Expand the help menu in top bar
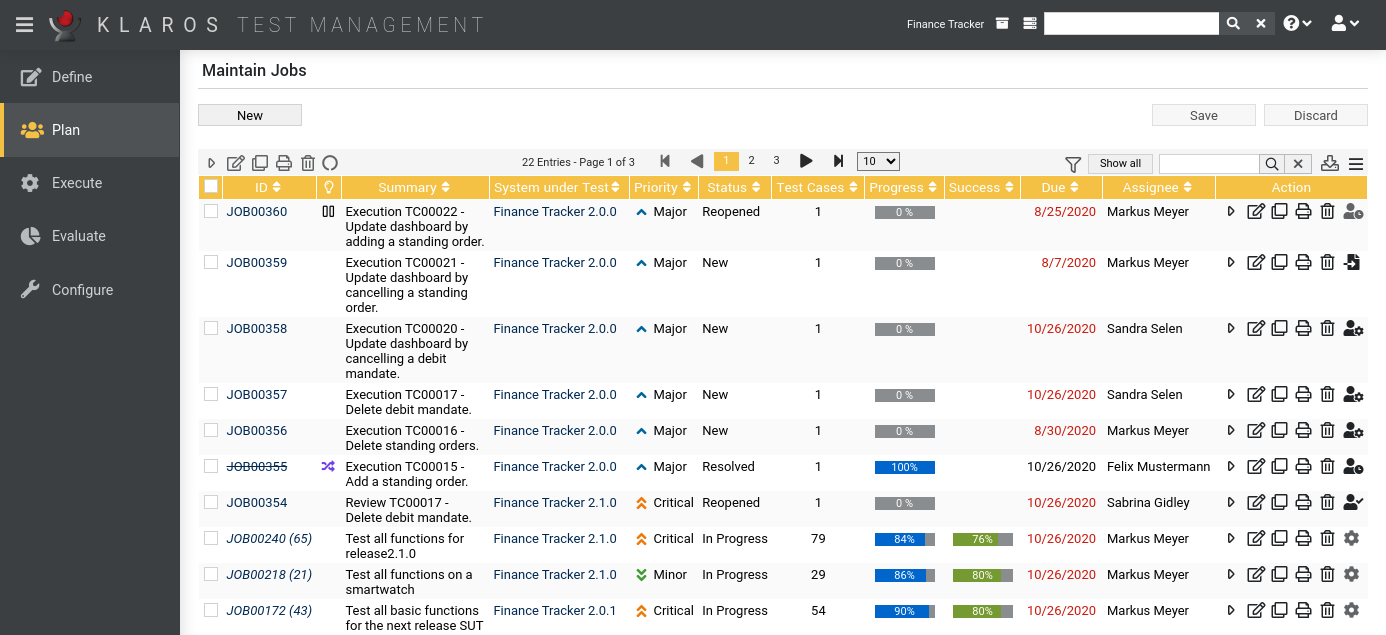This screenshot has width=1386, height=635. tap(1297, 24)
